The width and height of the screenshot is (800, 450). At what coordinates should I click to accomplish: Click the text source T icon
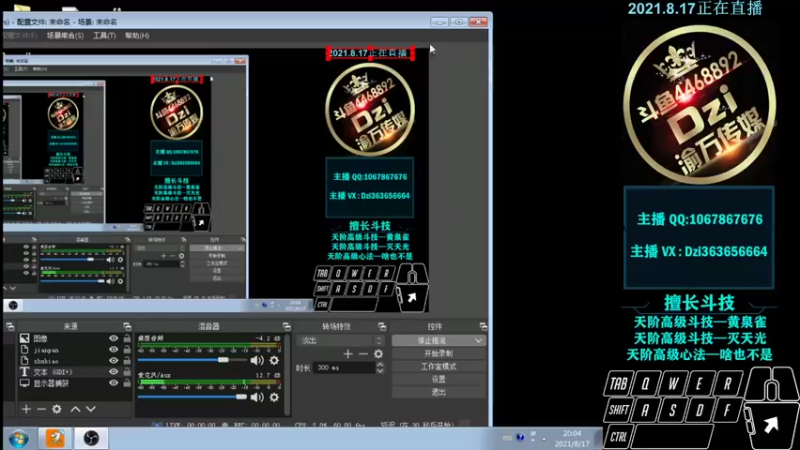[24, 372]
